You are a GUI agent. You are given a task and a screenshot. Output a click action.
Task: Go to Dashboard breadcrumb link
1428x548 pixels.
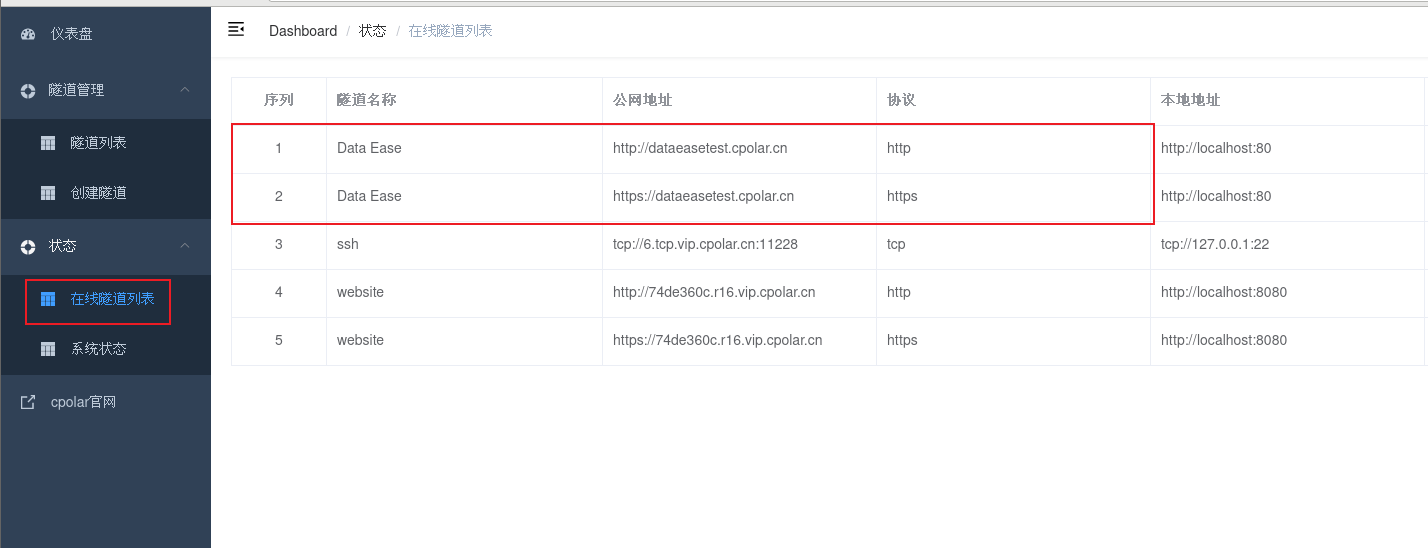tap(303, 31)
